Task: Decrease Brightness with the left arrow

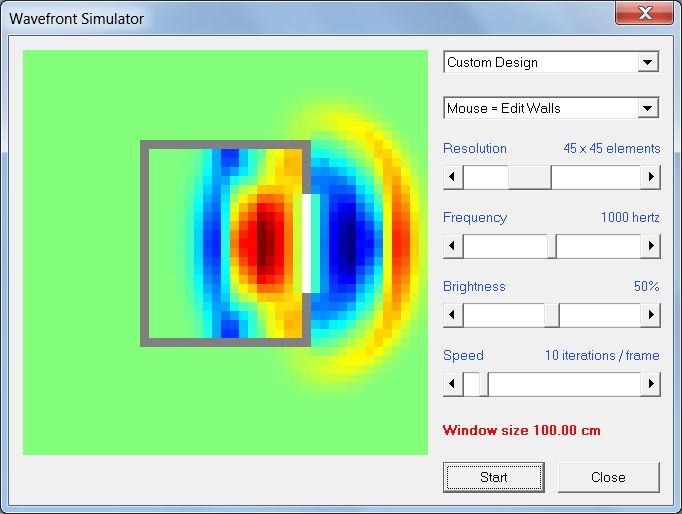Action: 453,315
